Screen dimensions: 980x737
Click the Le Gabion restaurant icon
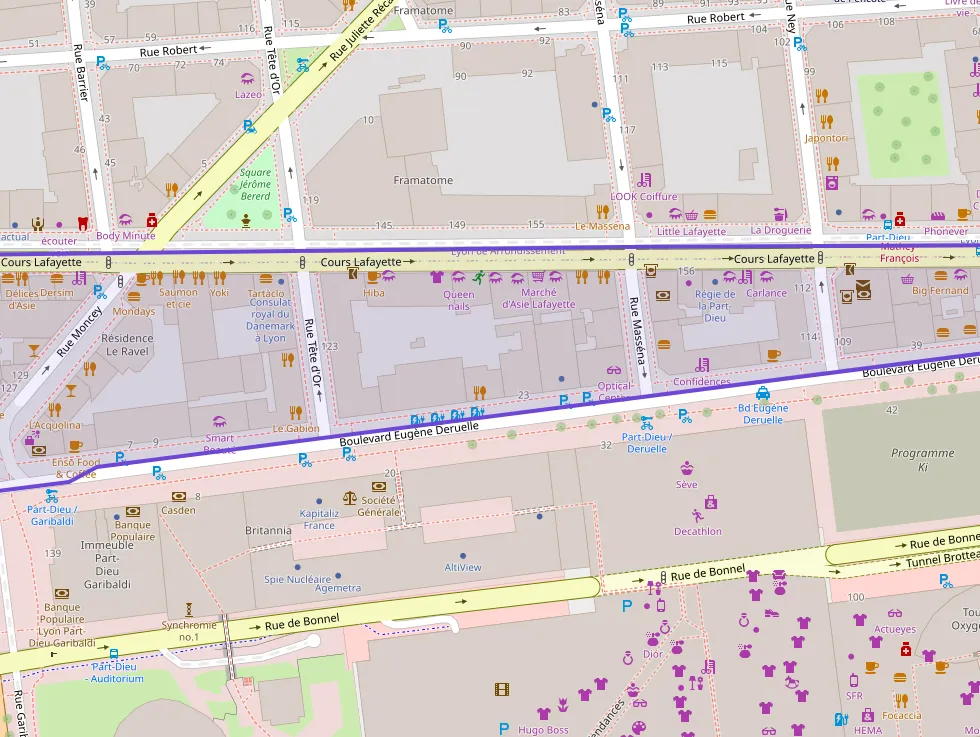coord(295,412)
